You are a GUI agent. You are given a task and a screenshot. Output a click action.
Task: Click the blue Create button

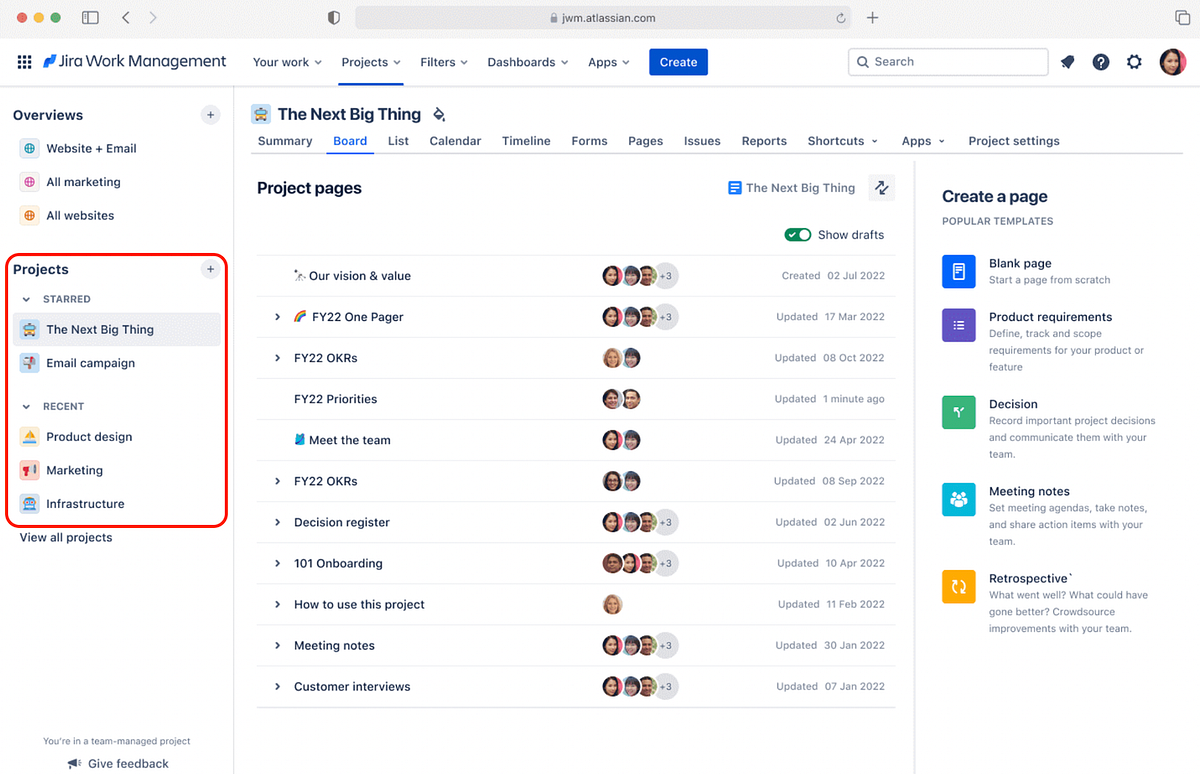(x=678, y=61)
